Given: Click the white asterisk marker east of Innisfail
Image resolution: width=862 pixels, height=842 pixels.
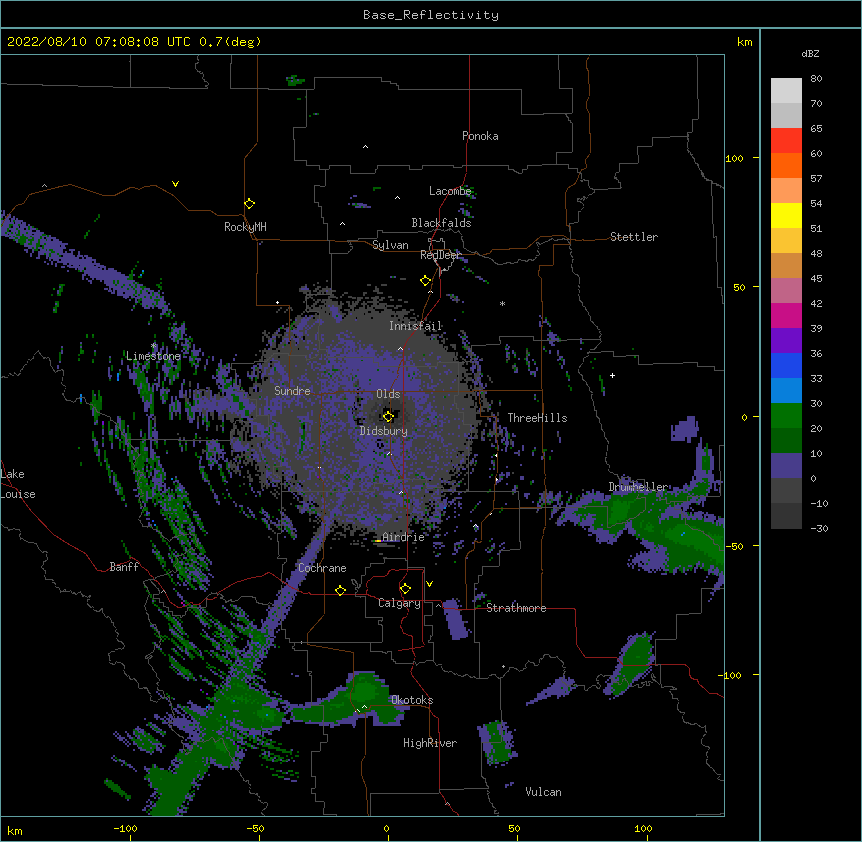Looking at the screenshot, I should click(502, 303).
